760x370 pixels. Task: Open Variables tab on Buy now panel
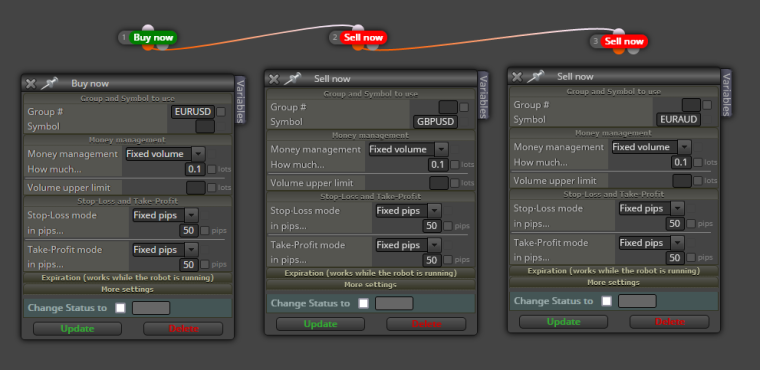point(240,100)
